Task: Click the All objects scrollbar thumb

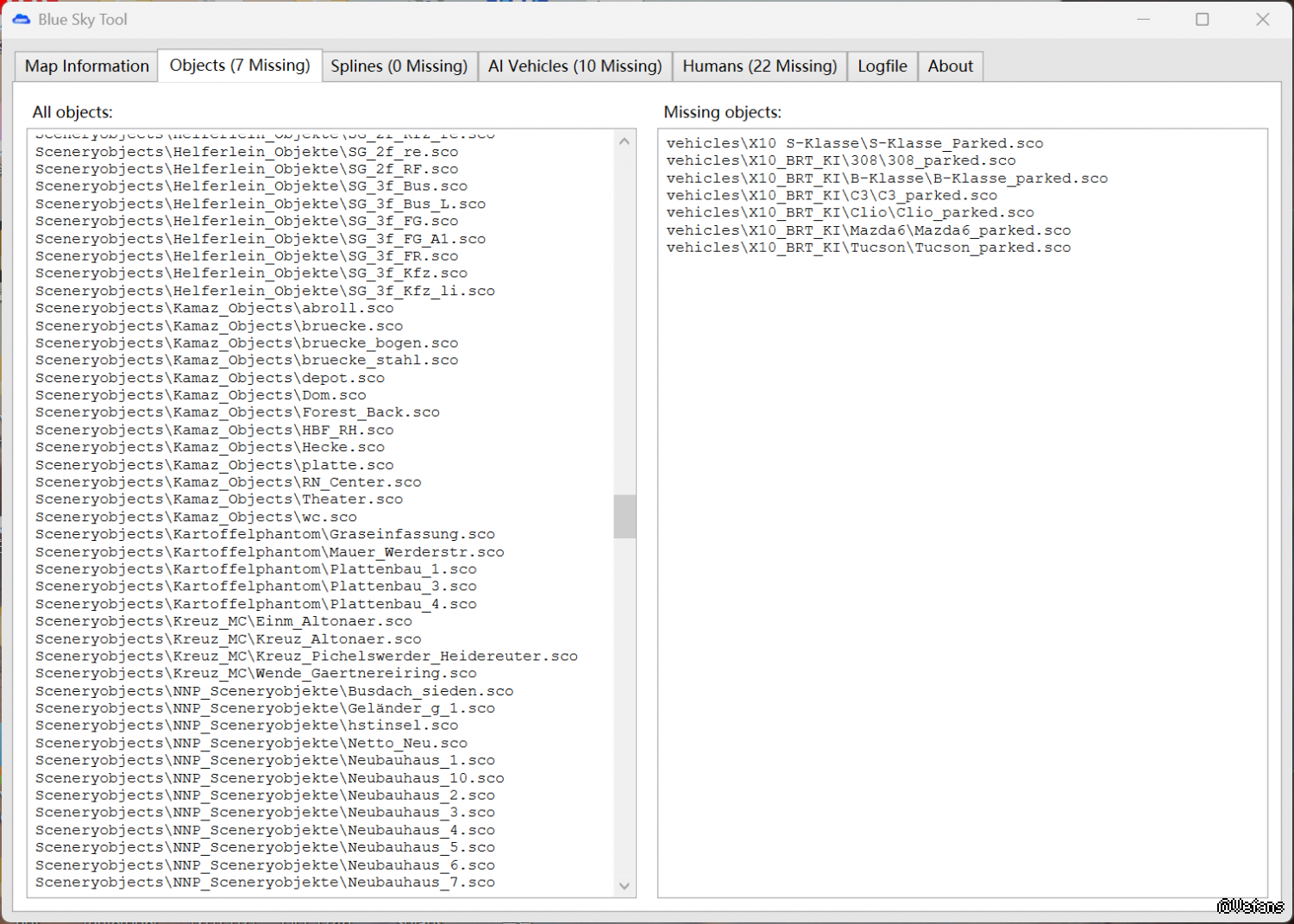Action: (x=625, y=516)
